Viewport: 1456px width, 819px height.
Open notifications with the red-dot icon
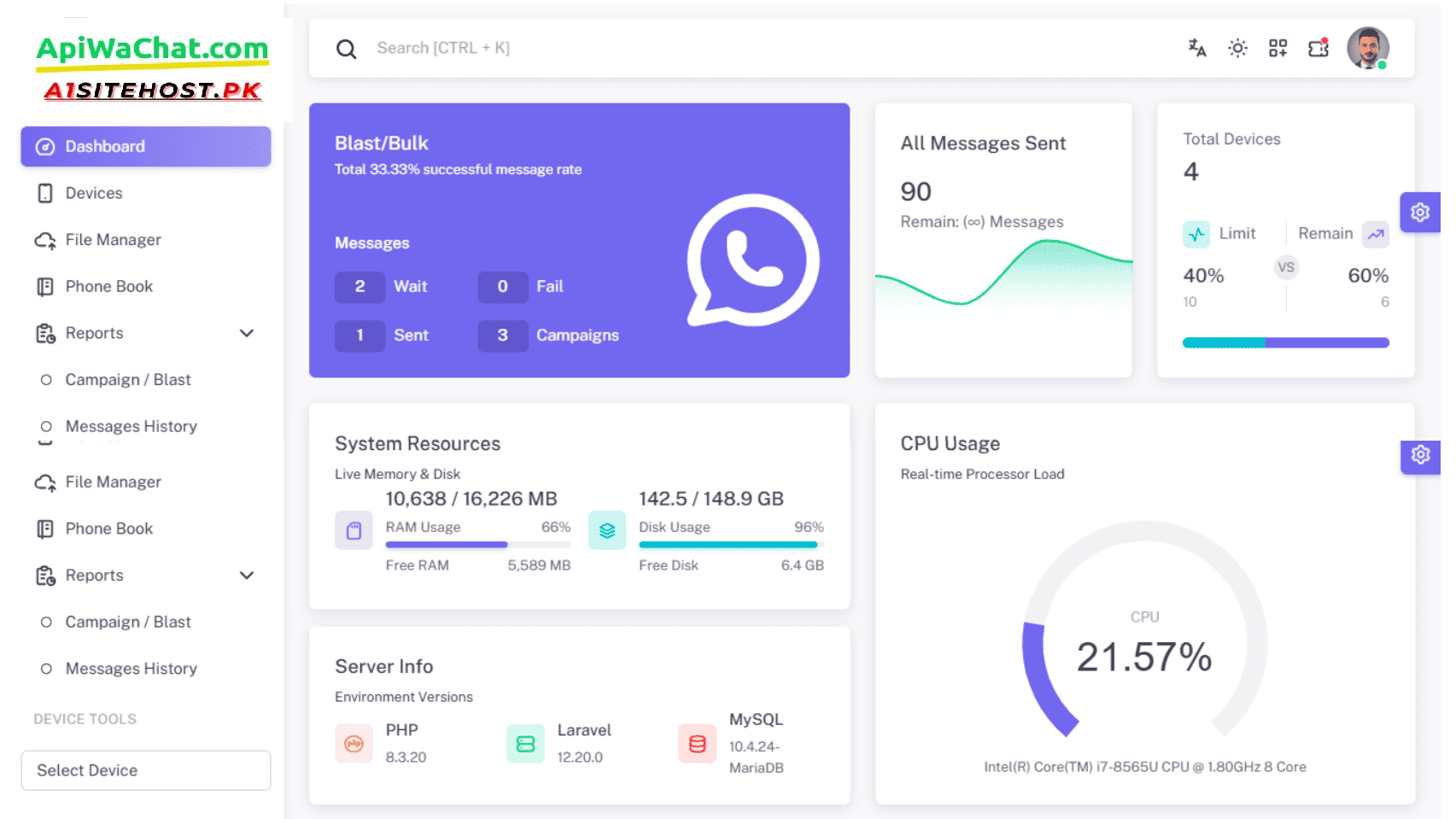coord(1318,49)
